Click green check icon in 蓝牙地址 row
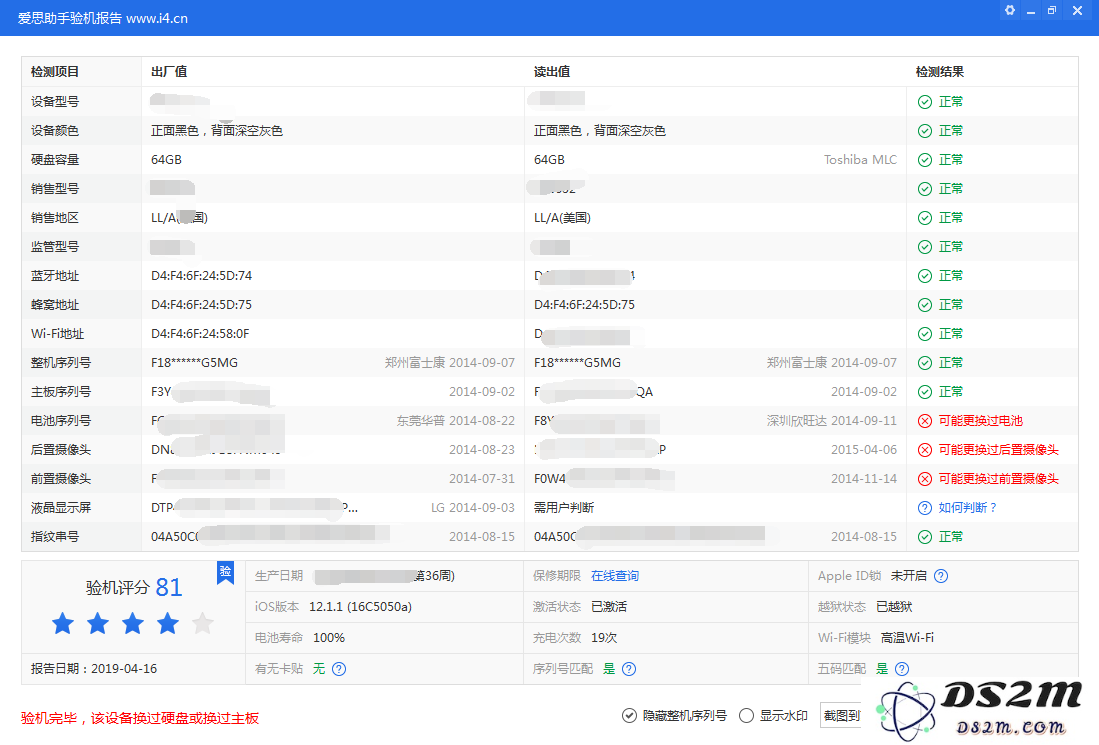1099x745 pixels. pos(924,276)
